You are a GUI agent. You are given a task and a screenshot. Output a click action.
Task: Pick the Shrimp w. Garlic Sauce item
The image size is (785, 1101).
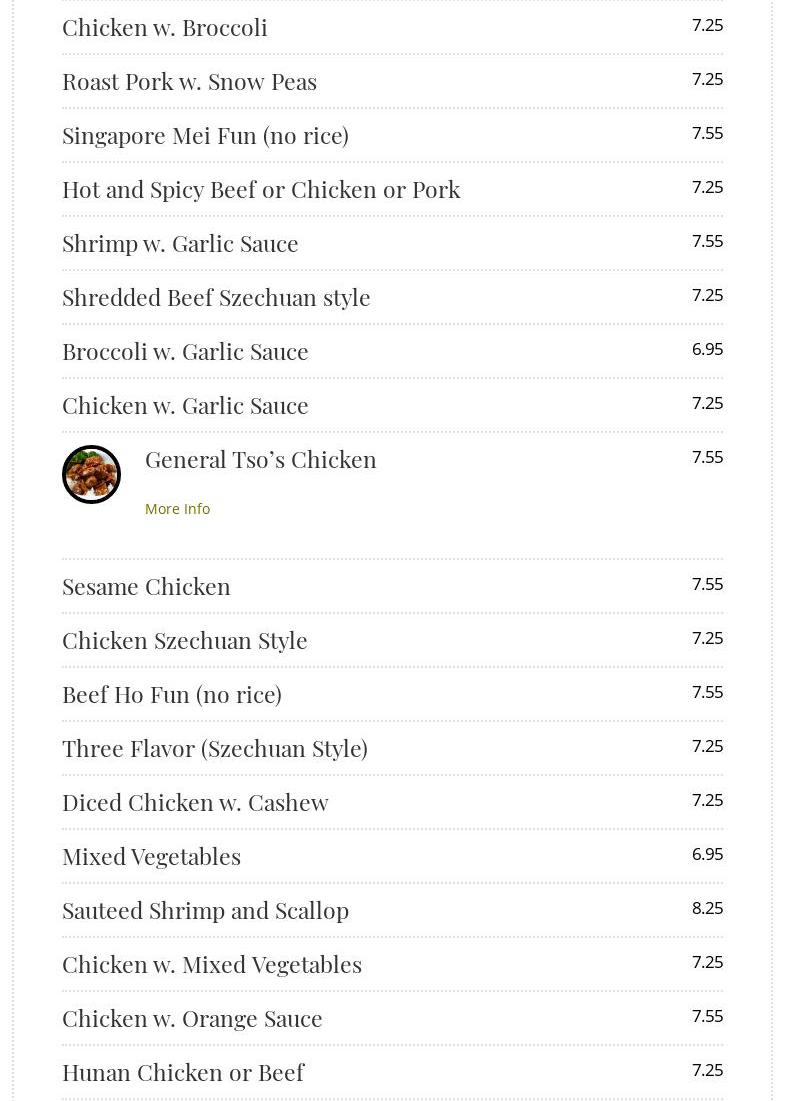[x=180, y=243]
